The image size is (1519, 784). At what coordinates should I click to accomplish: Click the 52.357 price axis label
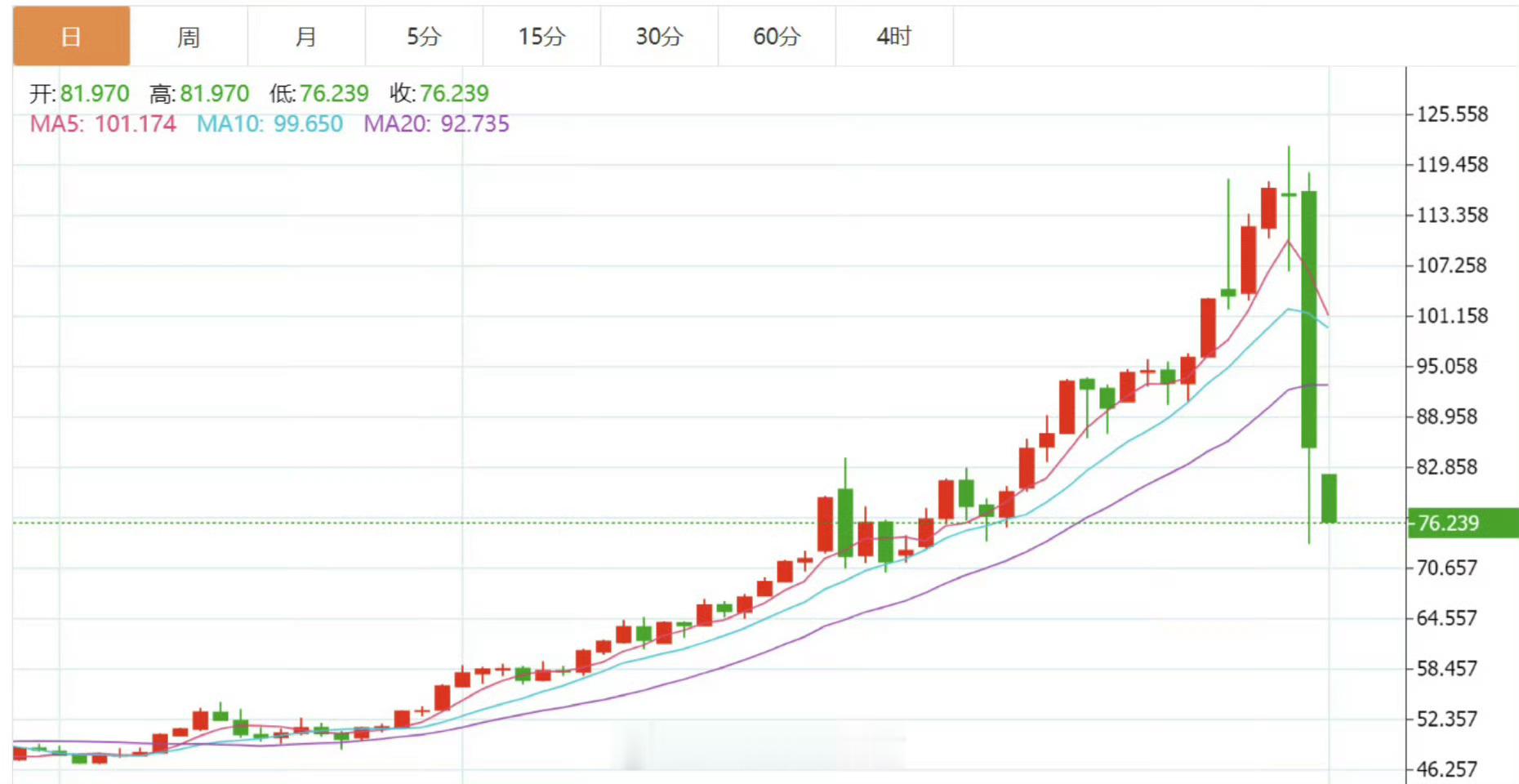coord(1447,719)
